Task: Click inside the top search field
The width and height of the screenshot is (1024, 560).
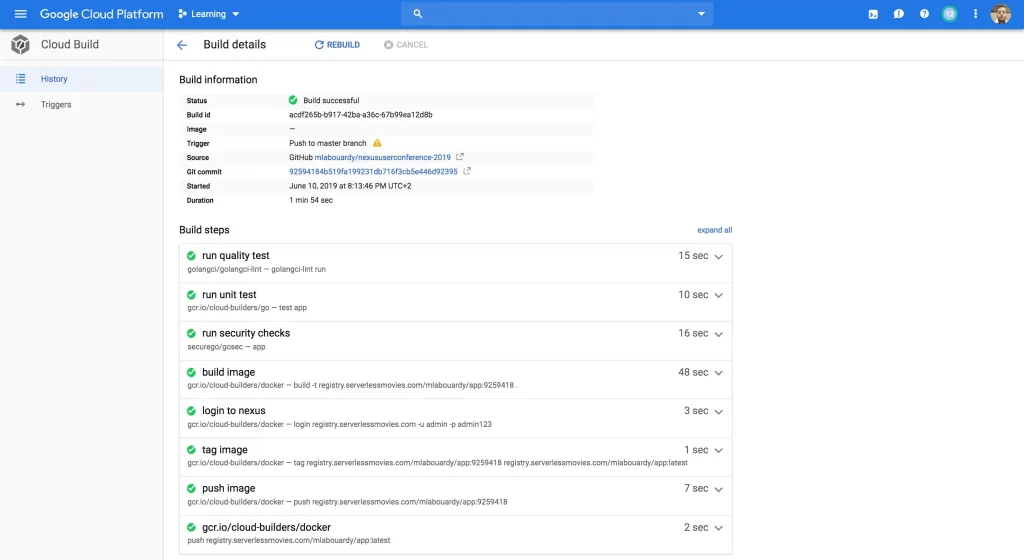Action: pos(557,14)
